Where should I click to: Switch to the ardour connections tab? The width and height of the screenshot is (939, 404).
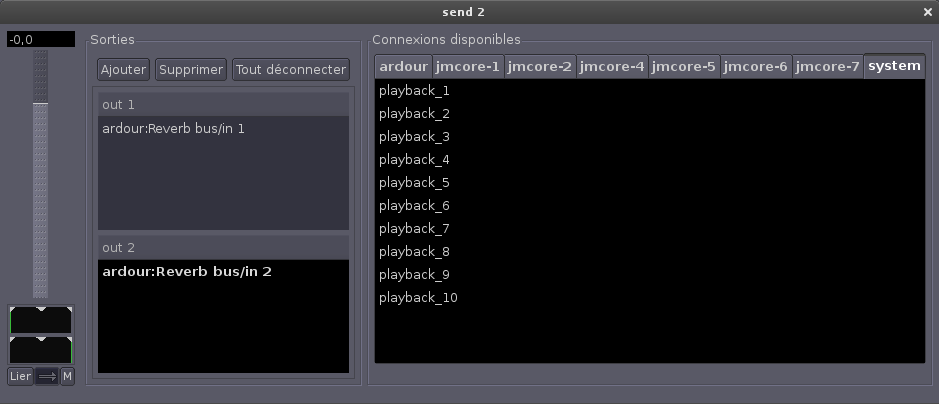403,66
